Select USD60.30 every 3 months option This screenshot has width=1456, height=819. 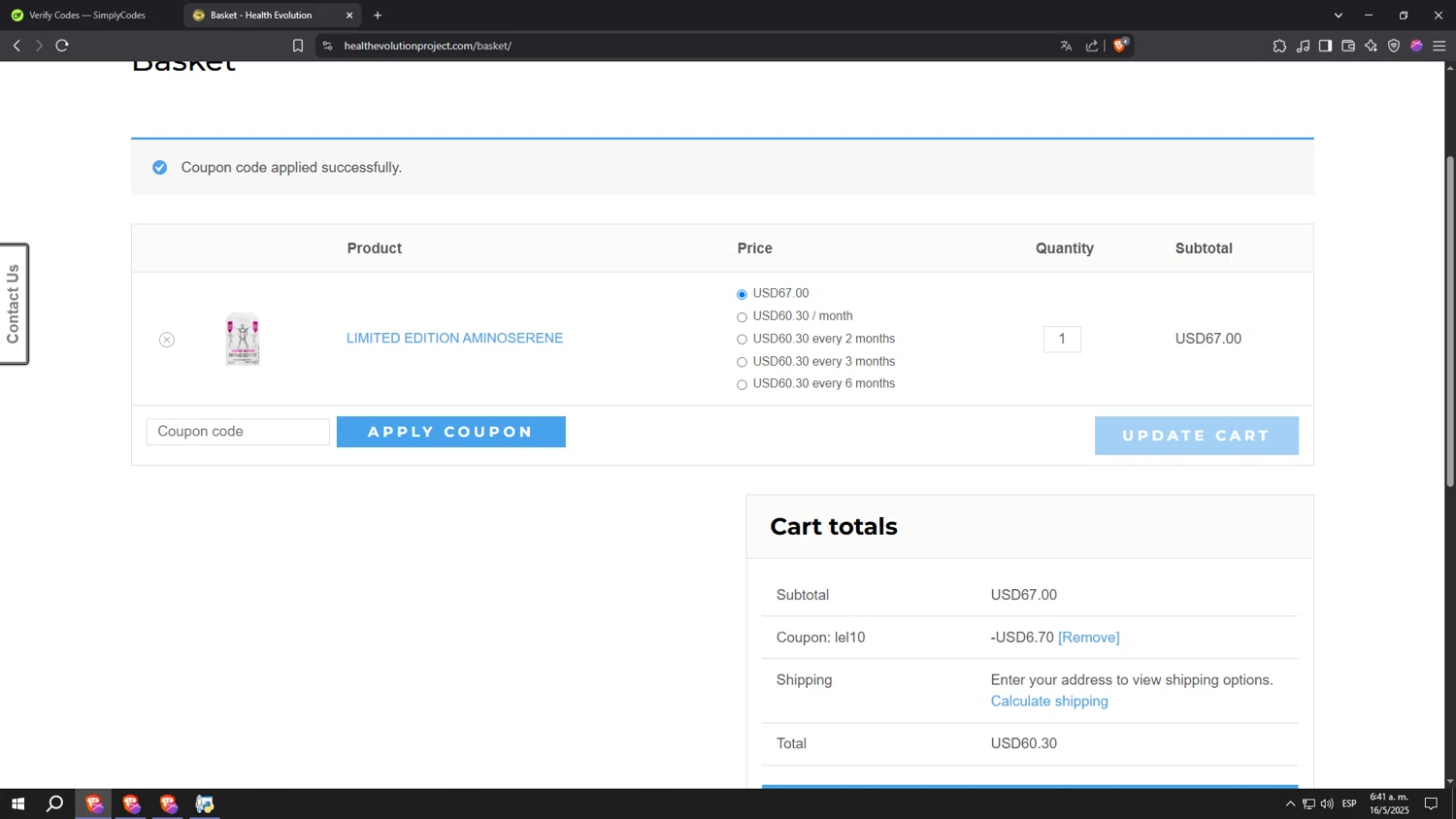(x=742, y=362)
